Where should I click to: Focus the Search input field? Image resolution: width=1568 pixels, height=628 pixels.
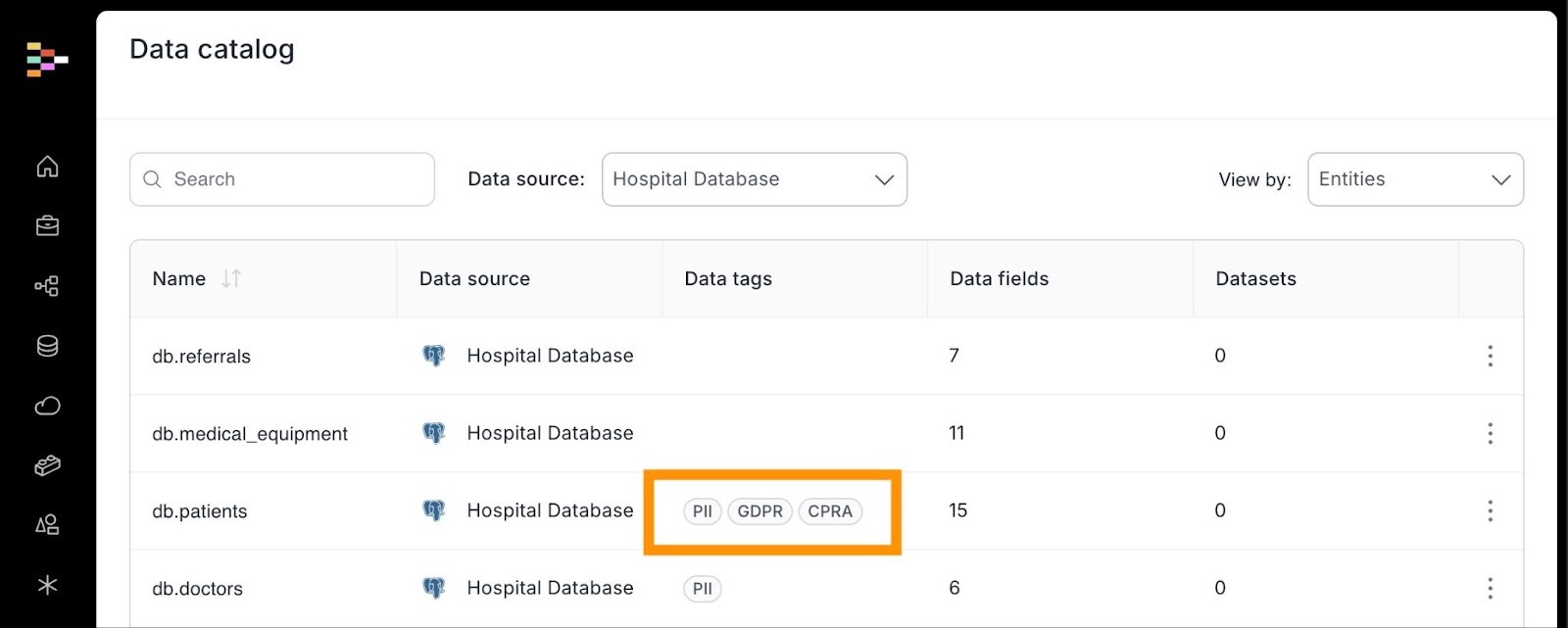point(294,179)
